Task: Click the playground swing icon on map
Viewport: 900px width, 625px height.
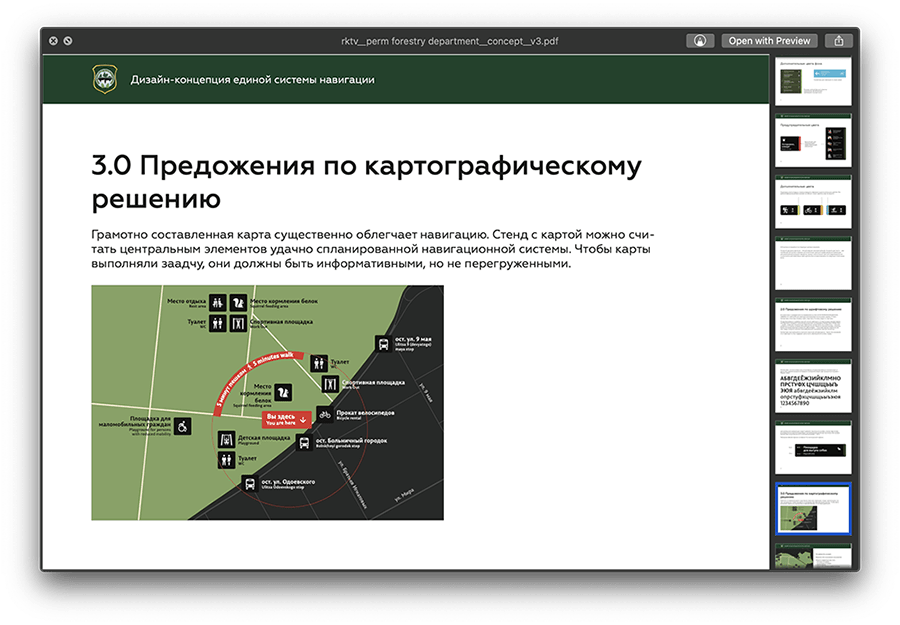Action: click(225, 440)
